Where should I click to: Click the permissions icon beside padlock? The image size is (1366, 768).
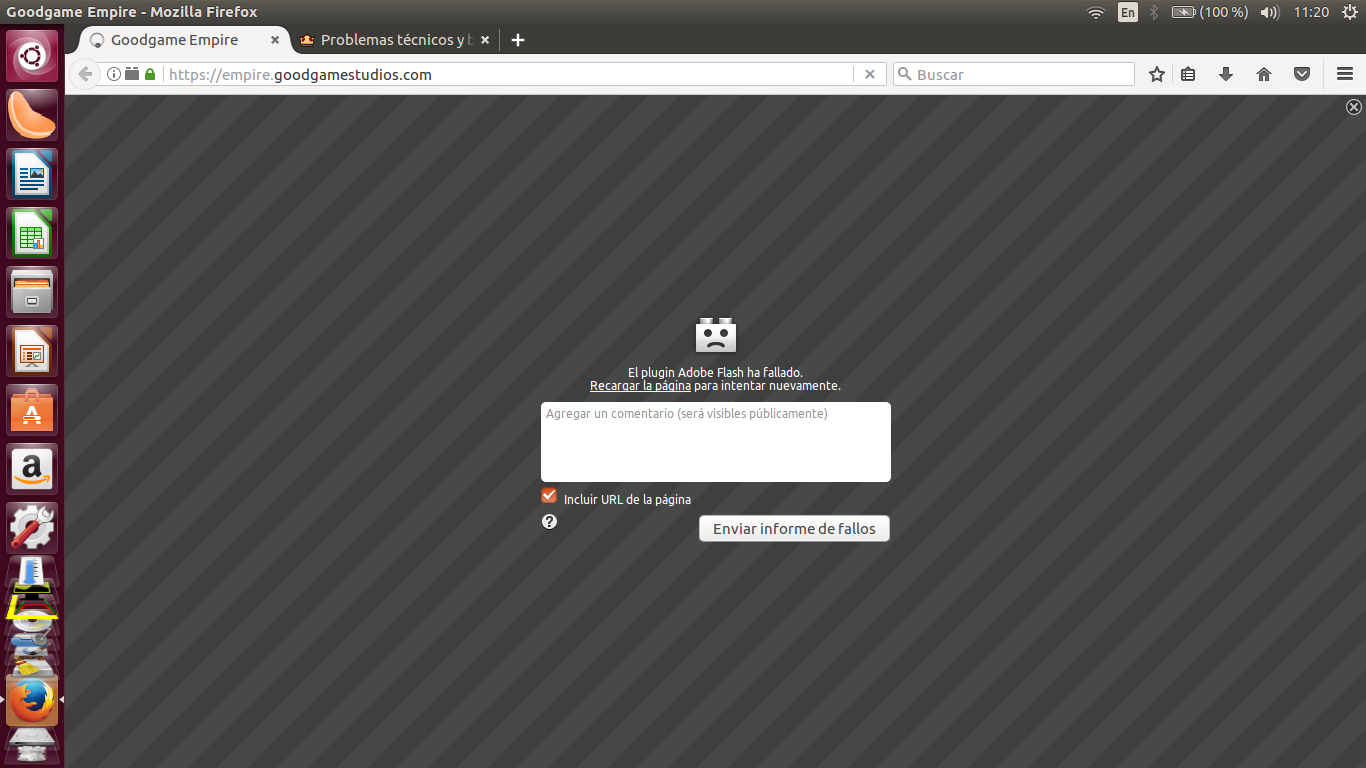[x=131, y=74]
